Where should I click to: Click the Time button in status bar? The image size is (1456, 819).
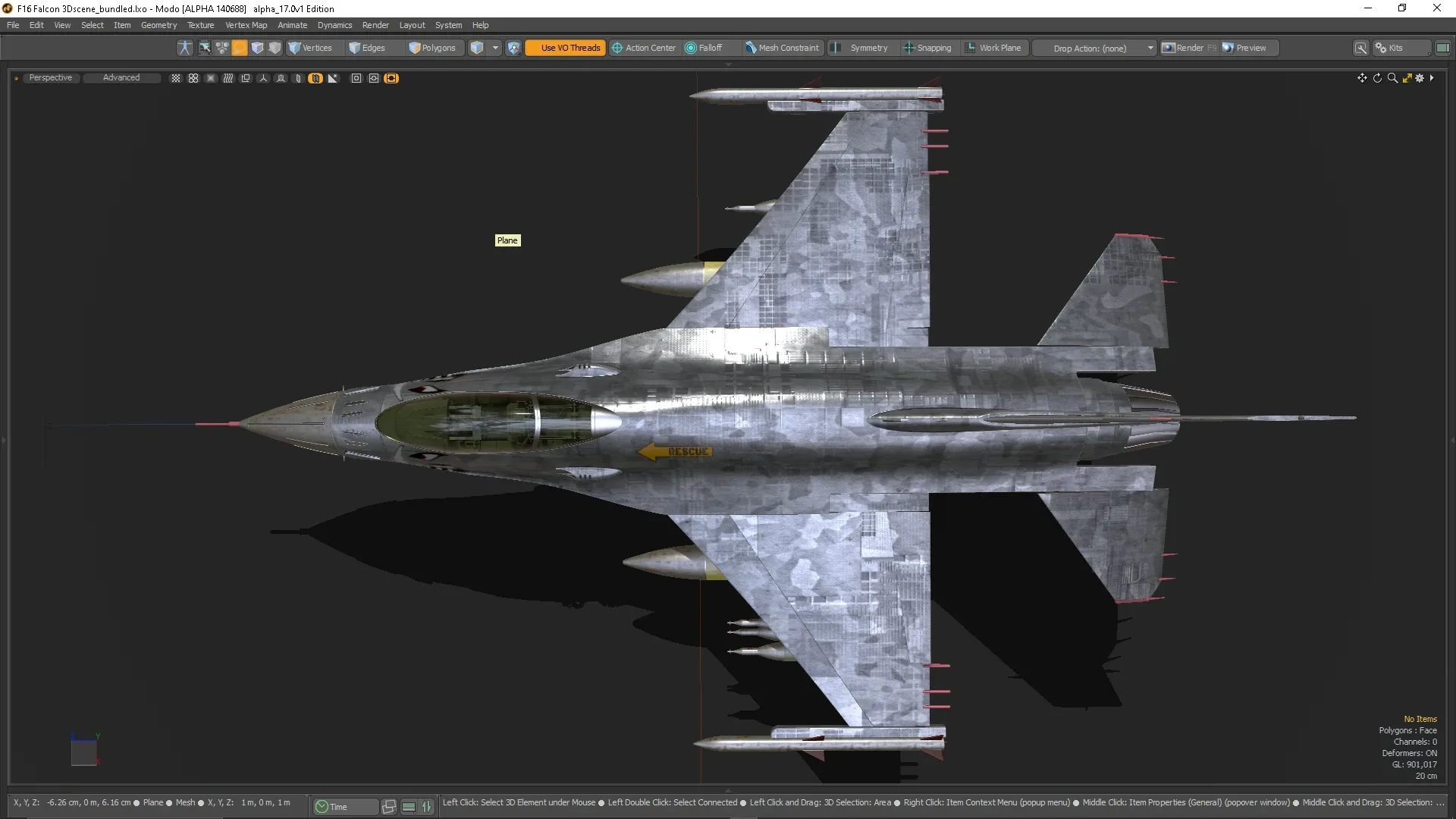345,807
